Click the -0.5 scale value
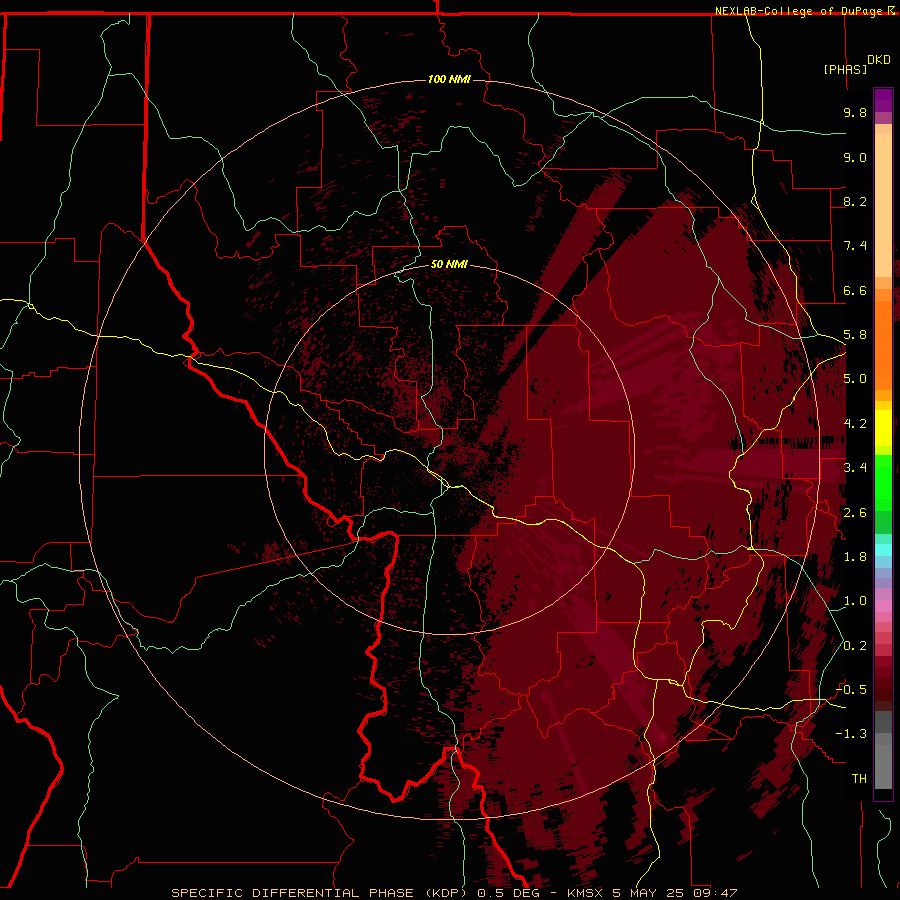The image size is (900, 900). pyautogui.click(x=851, y=690)
